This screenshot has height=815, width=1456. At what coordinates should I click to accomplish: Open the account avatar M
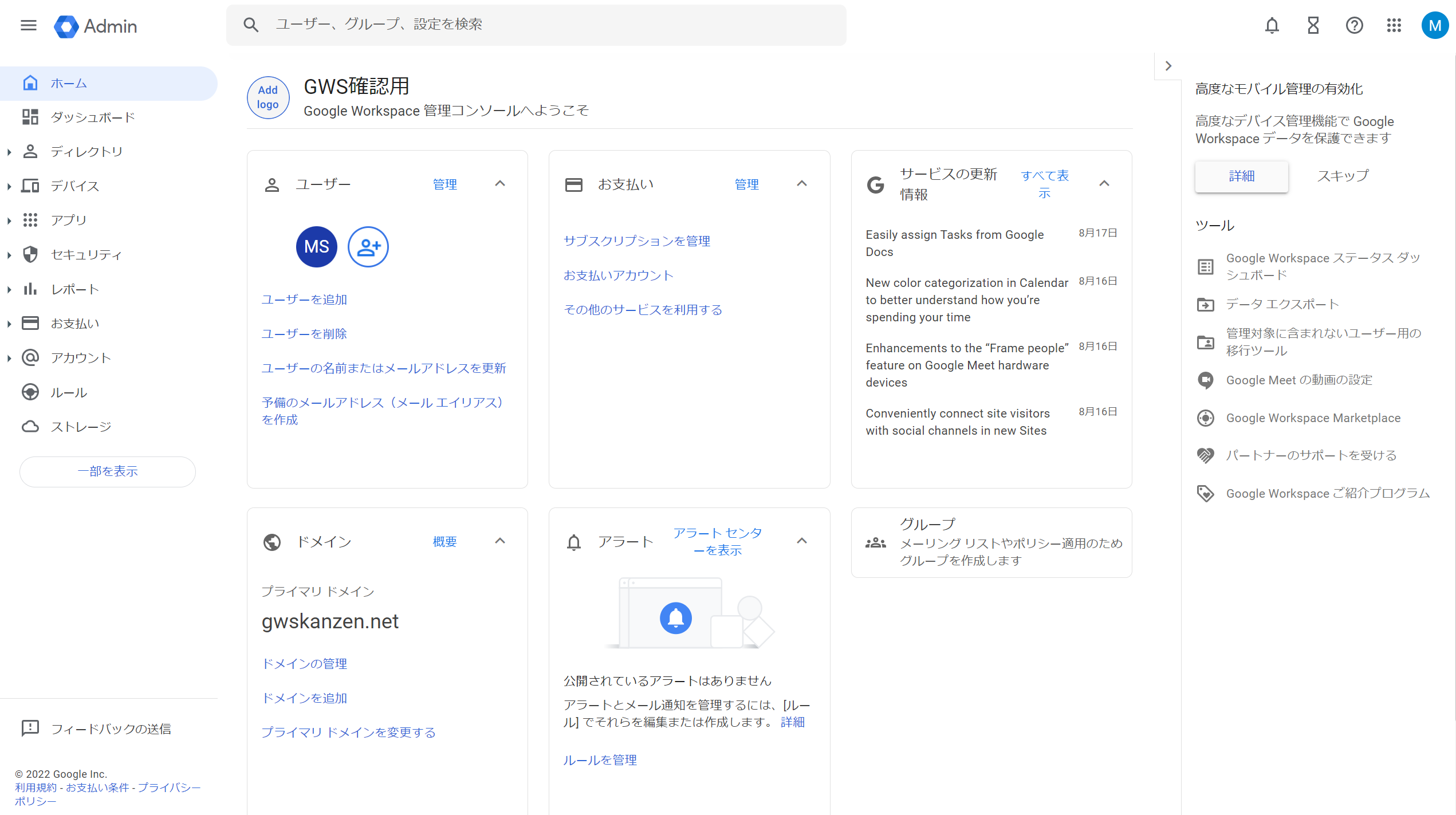(1435, 26)
